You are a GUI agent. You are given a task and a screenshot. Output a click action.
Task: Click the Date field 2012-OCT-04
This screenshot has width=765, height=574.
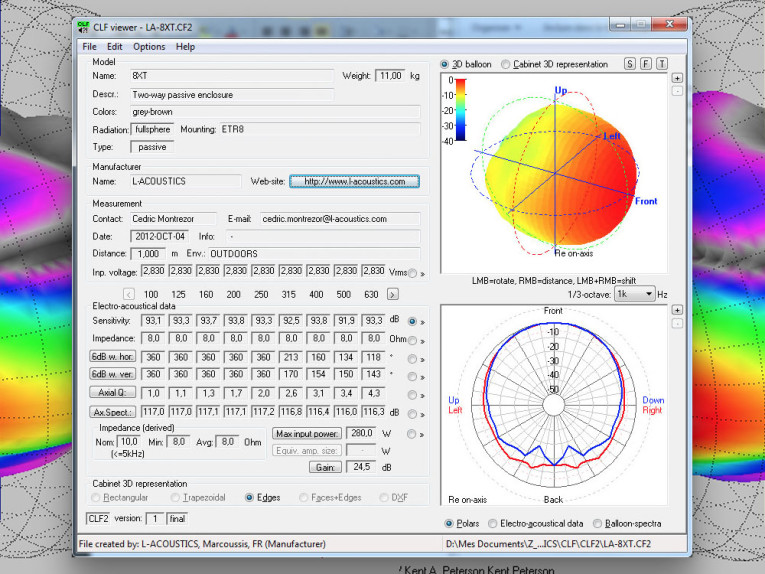click(160, 237)
